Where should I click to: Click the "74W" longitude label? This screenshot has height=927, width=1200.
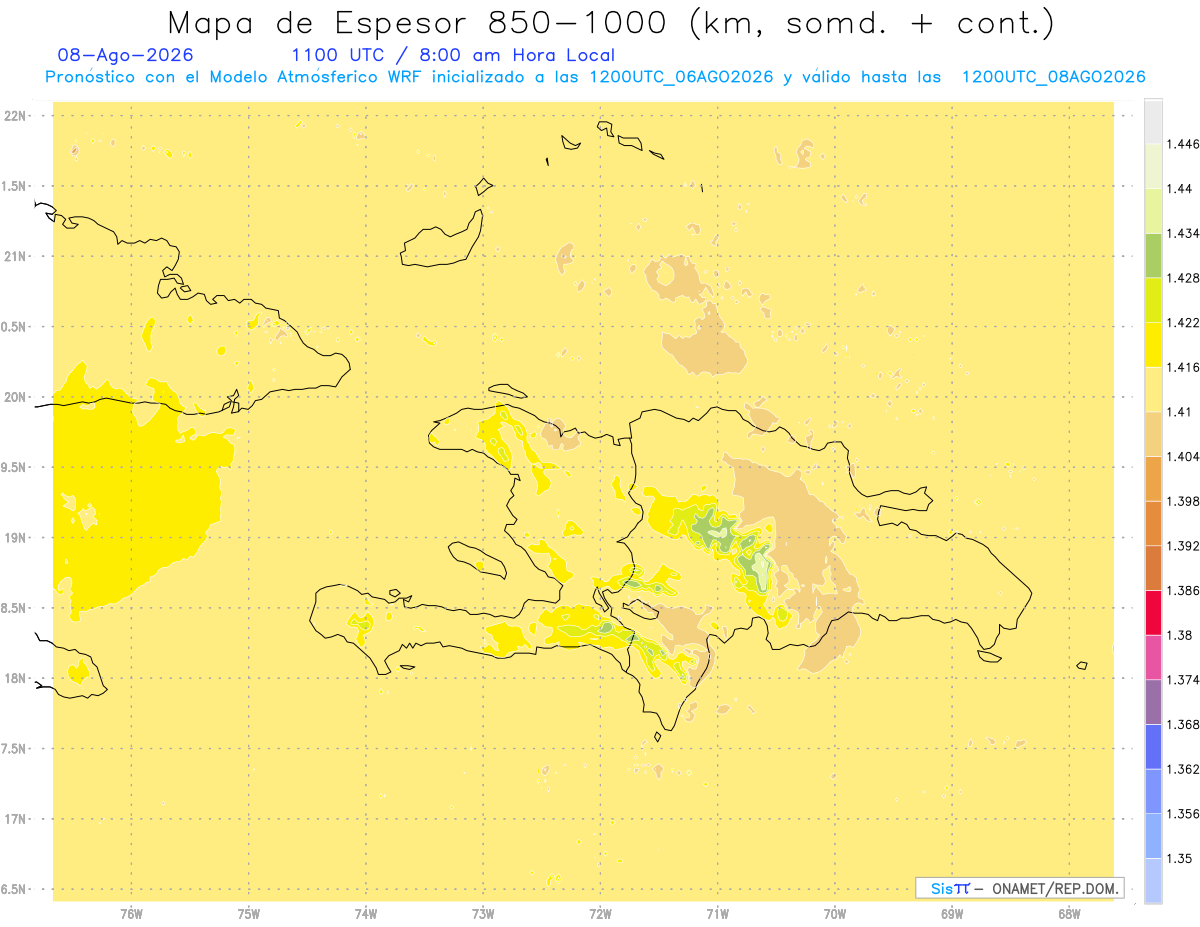tap(366, 914)
